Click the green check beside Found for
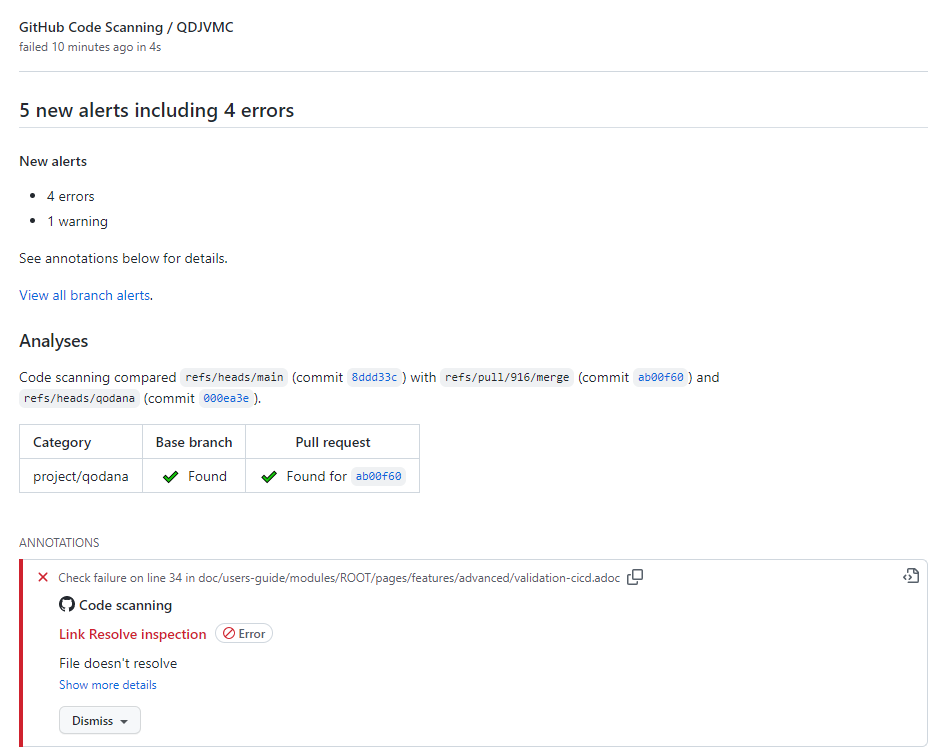 coord(269,476)
